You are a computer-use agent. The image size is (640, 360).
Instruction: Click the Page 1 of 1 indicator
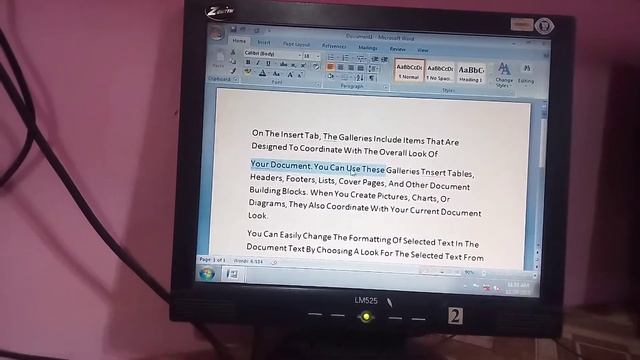tap(212, 259)
